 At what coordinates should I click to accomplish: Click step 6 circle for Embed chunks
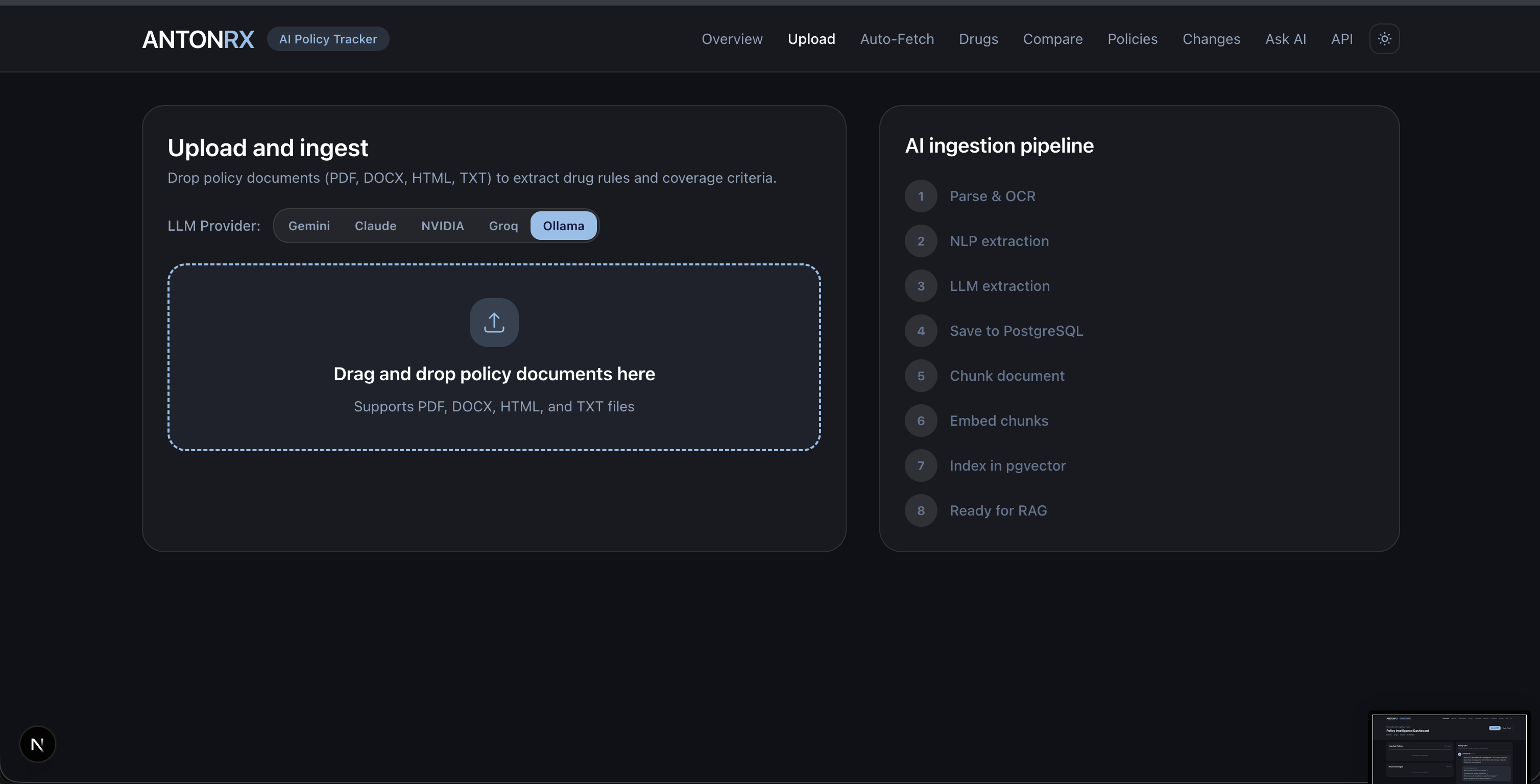[x=921, y=421]
